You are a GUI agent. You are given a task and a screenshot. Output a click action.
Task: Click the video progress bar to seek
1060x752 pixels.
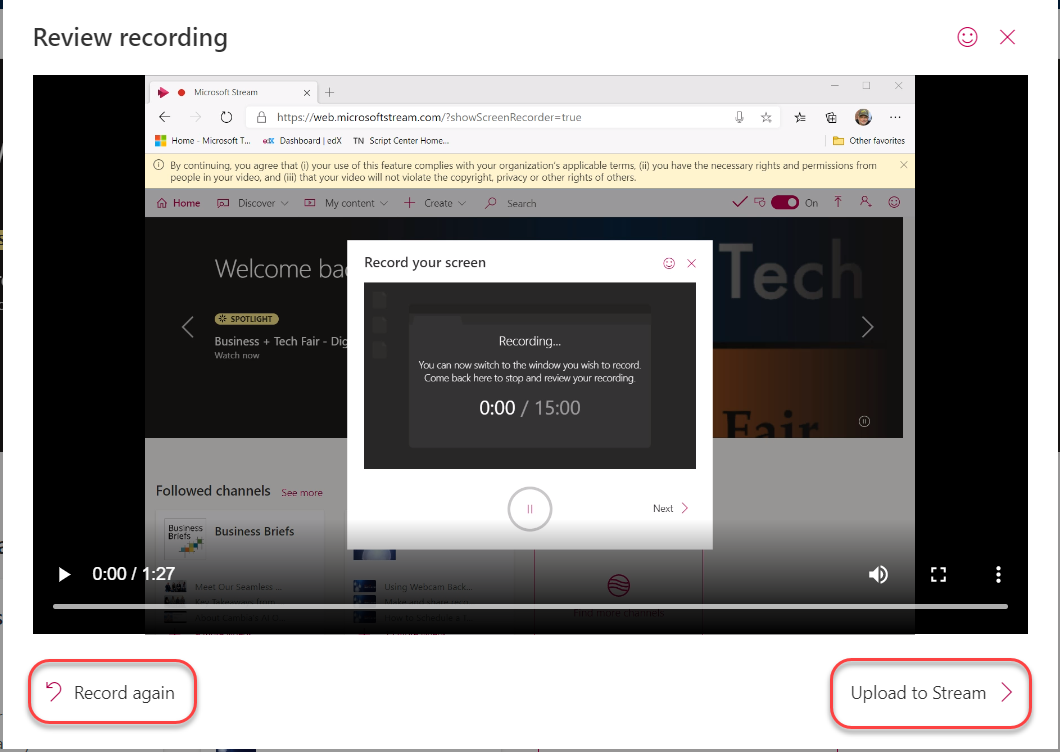click(530, 606)
